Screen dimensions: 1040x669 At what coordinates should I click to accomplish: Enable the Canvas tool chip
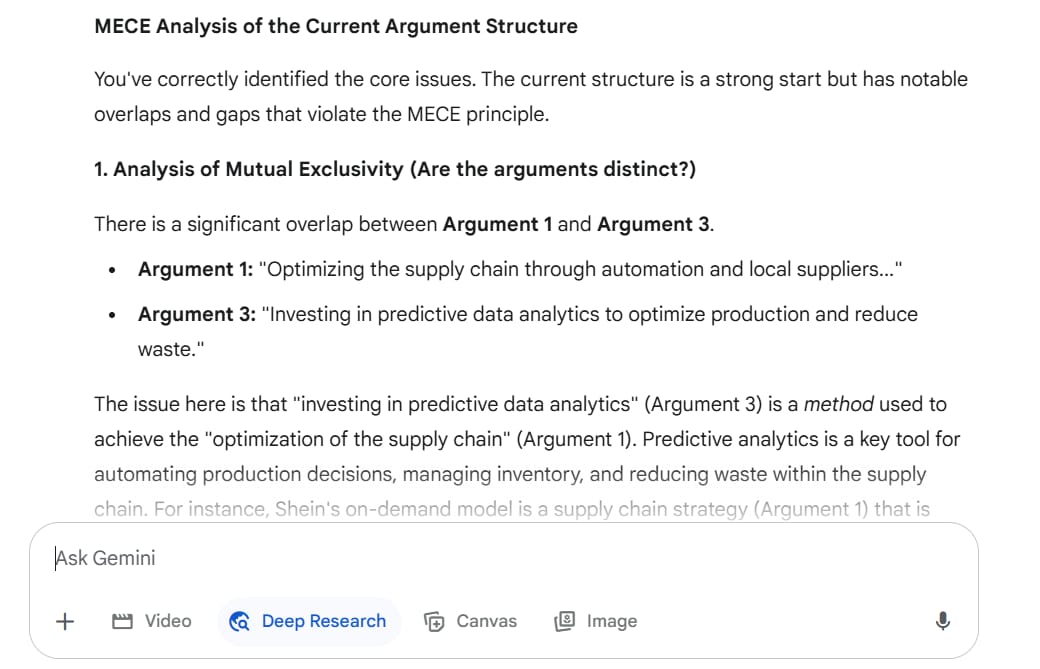470,621
